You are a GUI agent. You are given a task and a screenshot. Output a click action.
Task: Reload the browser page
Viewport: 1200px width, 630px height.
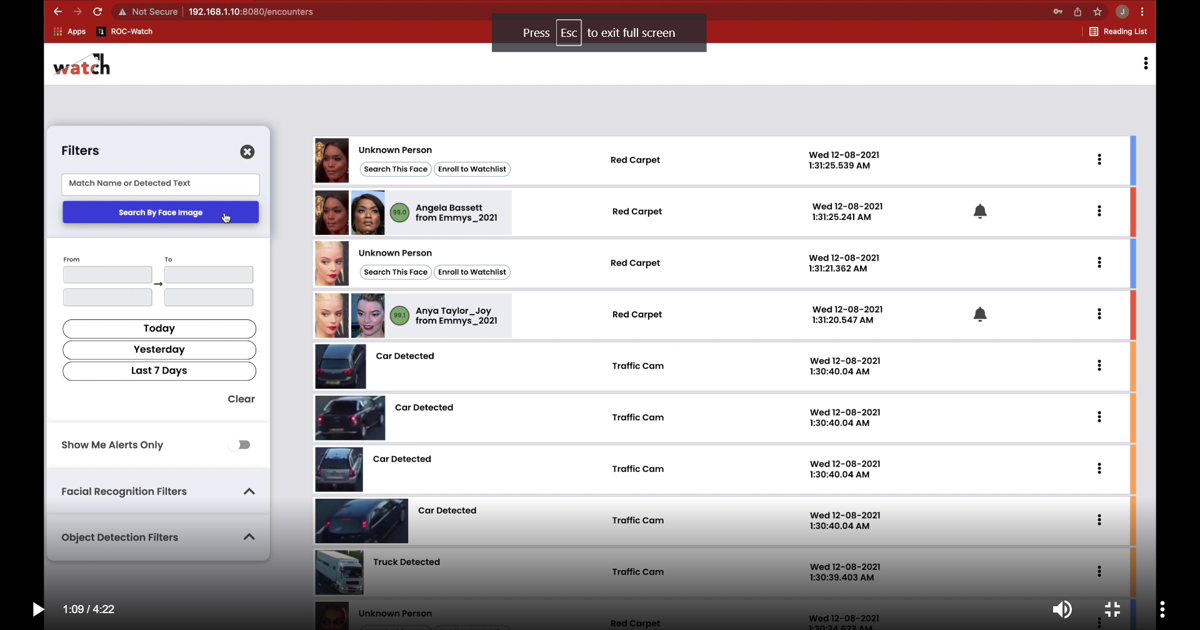(97, 12)
